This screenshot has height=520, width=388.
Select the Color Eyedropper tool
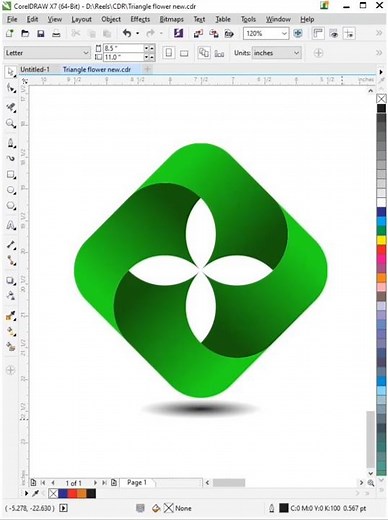point(11,316)
